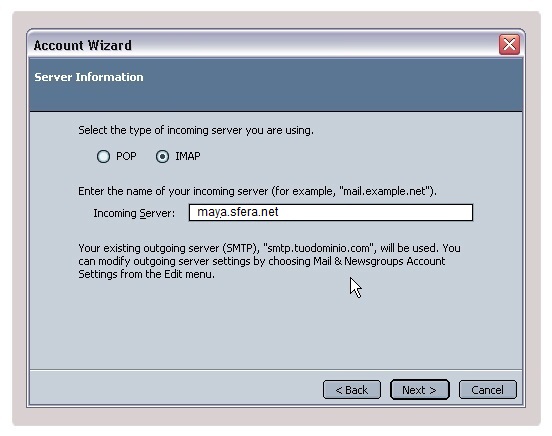The width and height of the screenshot is (552, 436).
Task: Click the "Settings from the Edit menu" text line
Action: coord(146,274)
